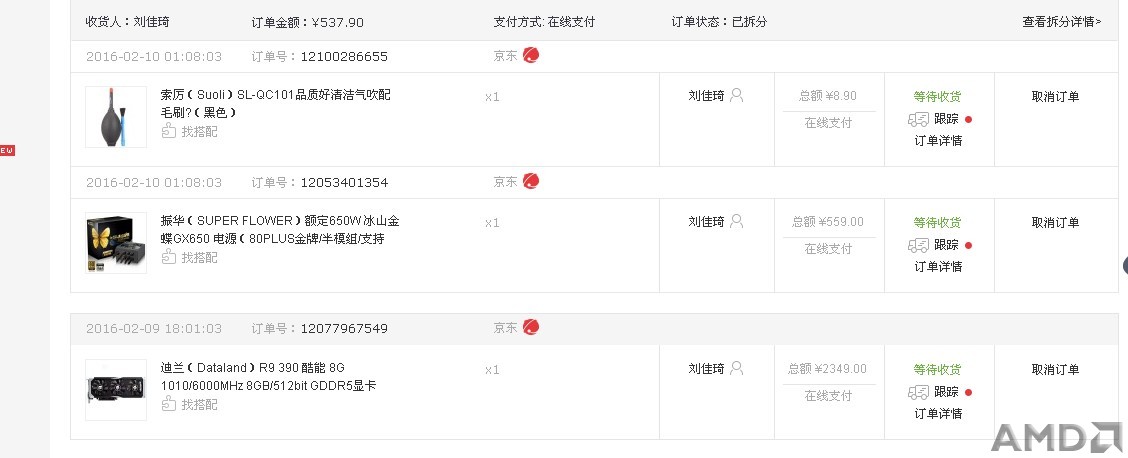Click the person icon next to 刘佳琦 in first order
The height and width of the screenshot is (458, 1128).
737,95
